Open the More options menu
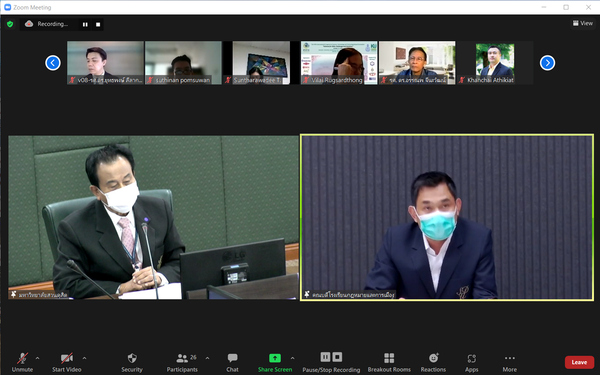Viewport: 600px width, 375px height. point(509,362)
